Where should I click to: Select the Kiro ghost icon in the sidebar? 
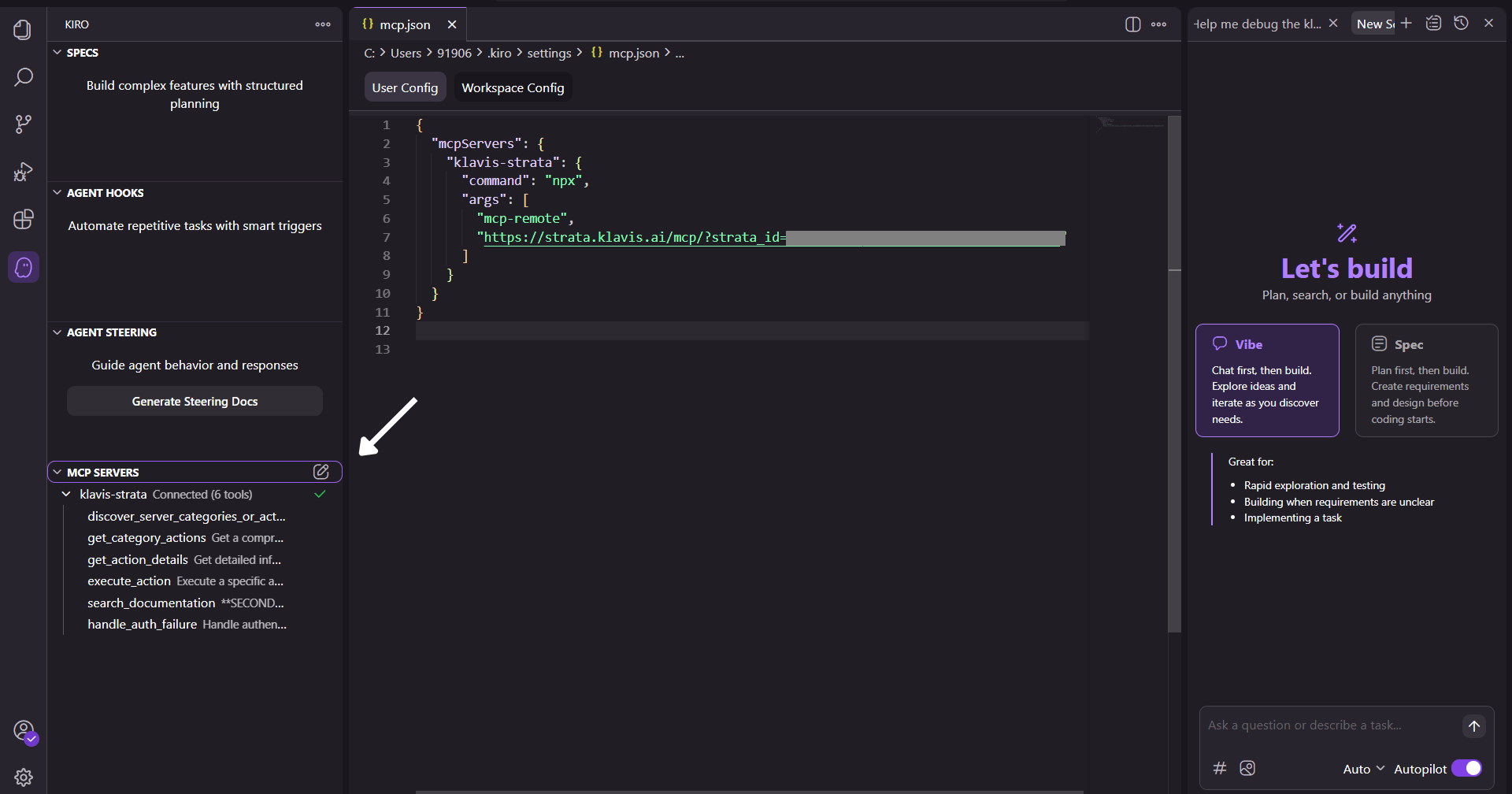click(23, 267)
